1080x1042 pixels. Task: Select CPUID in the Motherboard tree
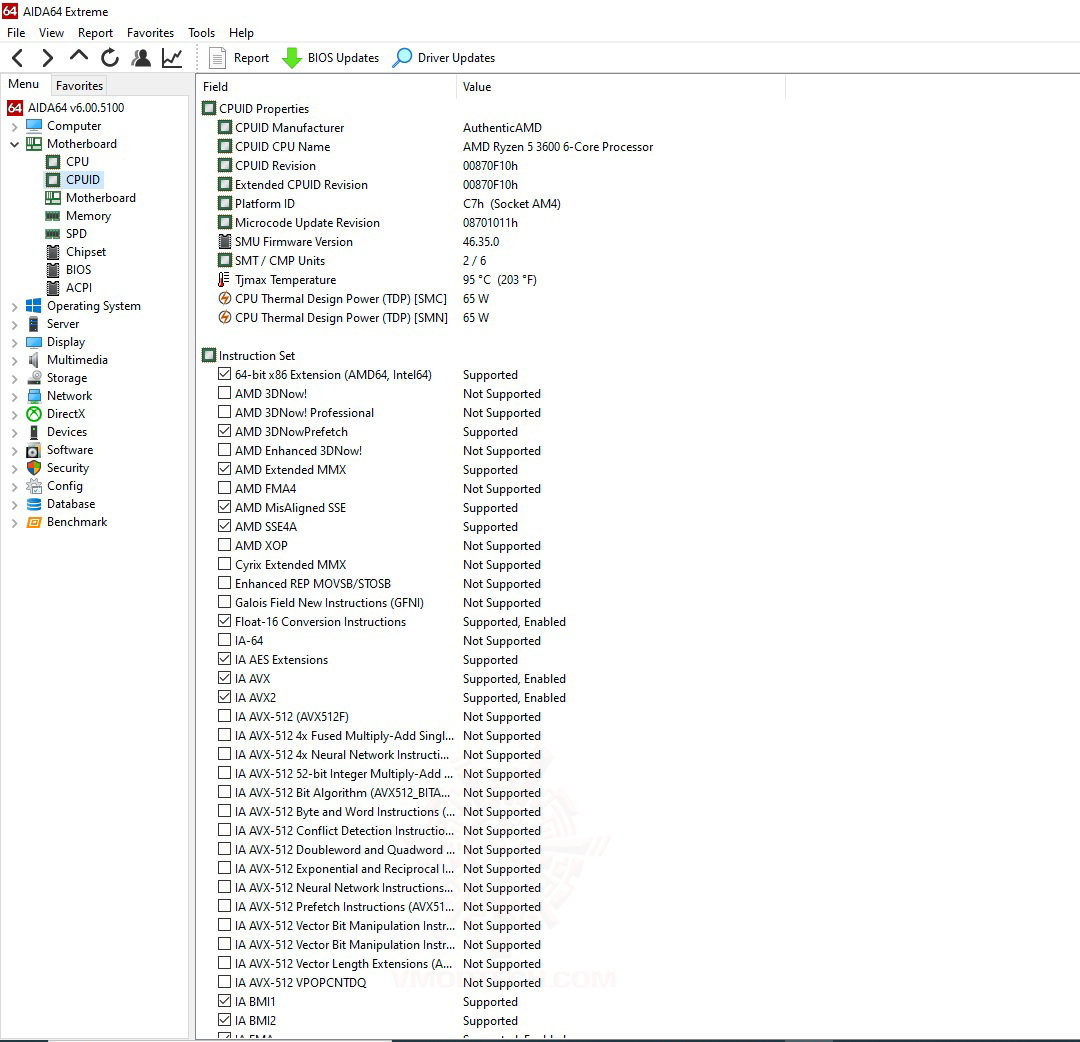point(83,180)
